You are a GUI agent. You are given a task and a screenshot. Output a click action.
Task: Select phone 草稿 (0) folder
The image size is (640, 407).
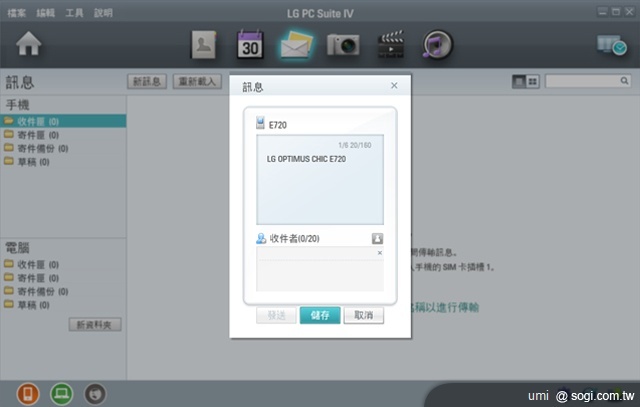(x=63, y=162)
